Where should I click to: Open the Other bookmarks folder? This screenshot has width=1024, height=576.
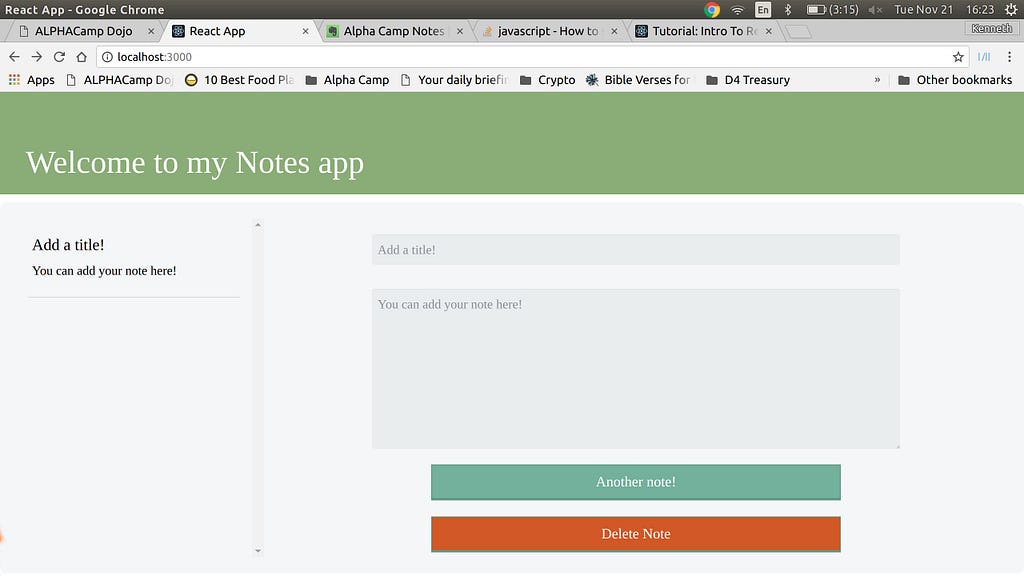click(x=955, y=80)
